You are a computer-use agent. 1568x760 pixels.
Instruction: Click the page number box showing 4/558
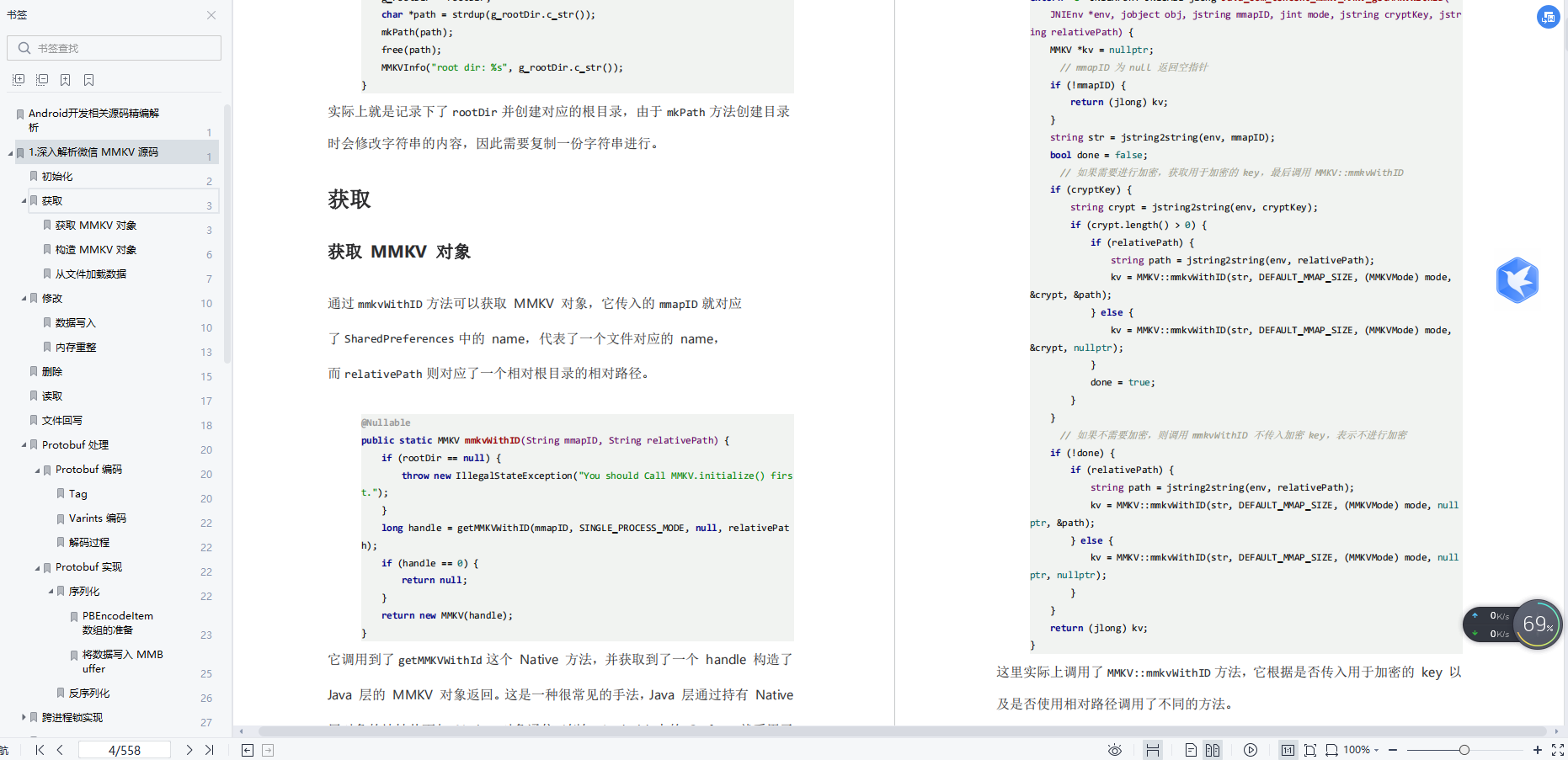(x=125, y=750)
